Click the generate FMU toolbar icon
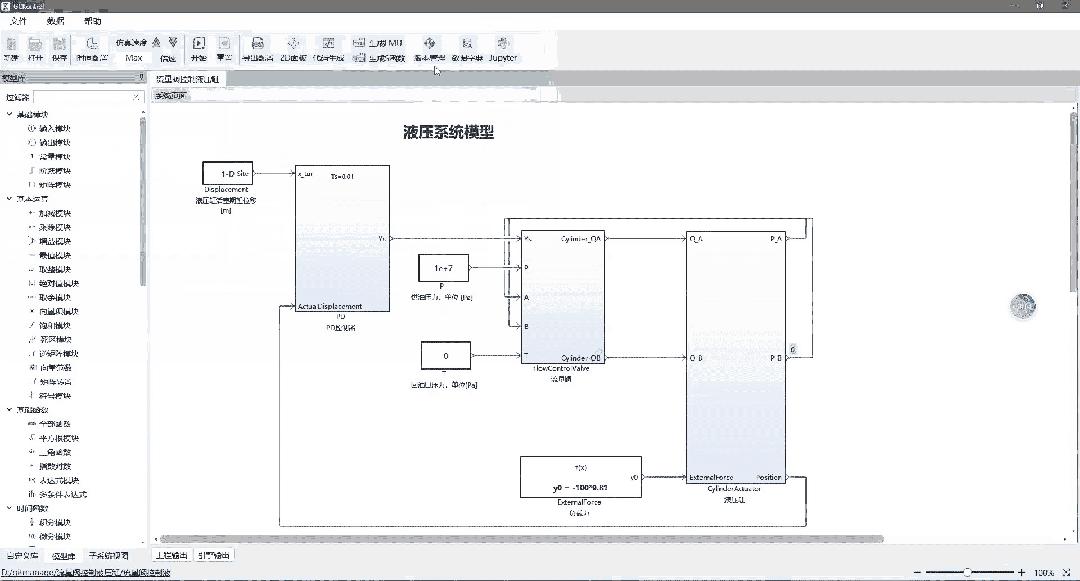This screenshot has width=1080, height=581. (x=377, y=43)
